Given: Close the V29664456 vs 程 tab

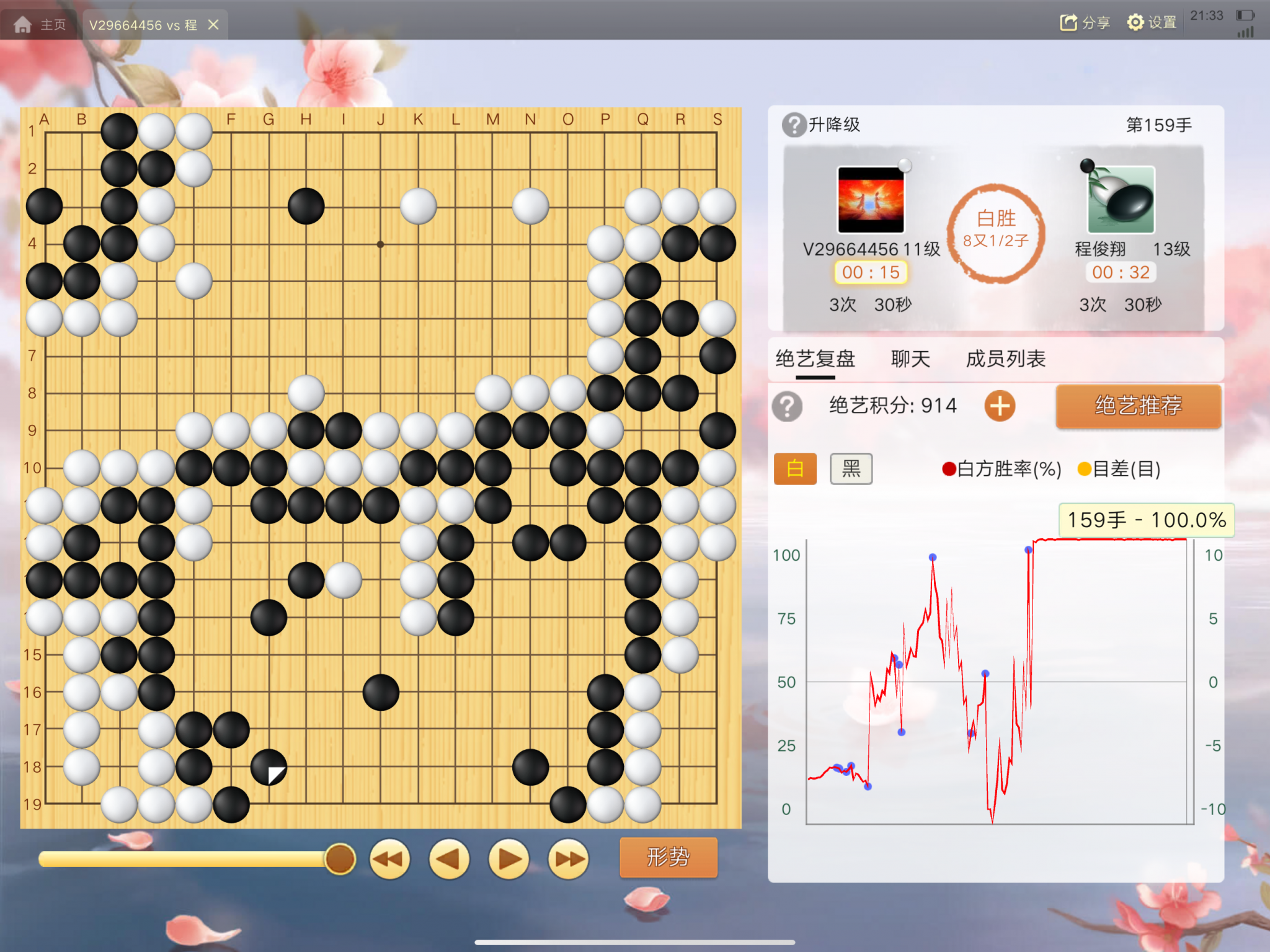Looking at the screenshot, I should pos(213,25).
